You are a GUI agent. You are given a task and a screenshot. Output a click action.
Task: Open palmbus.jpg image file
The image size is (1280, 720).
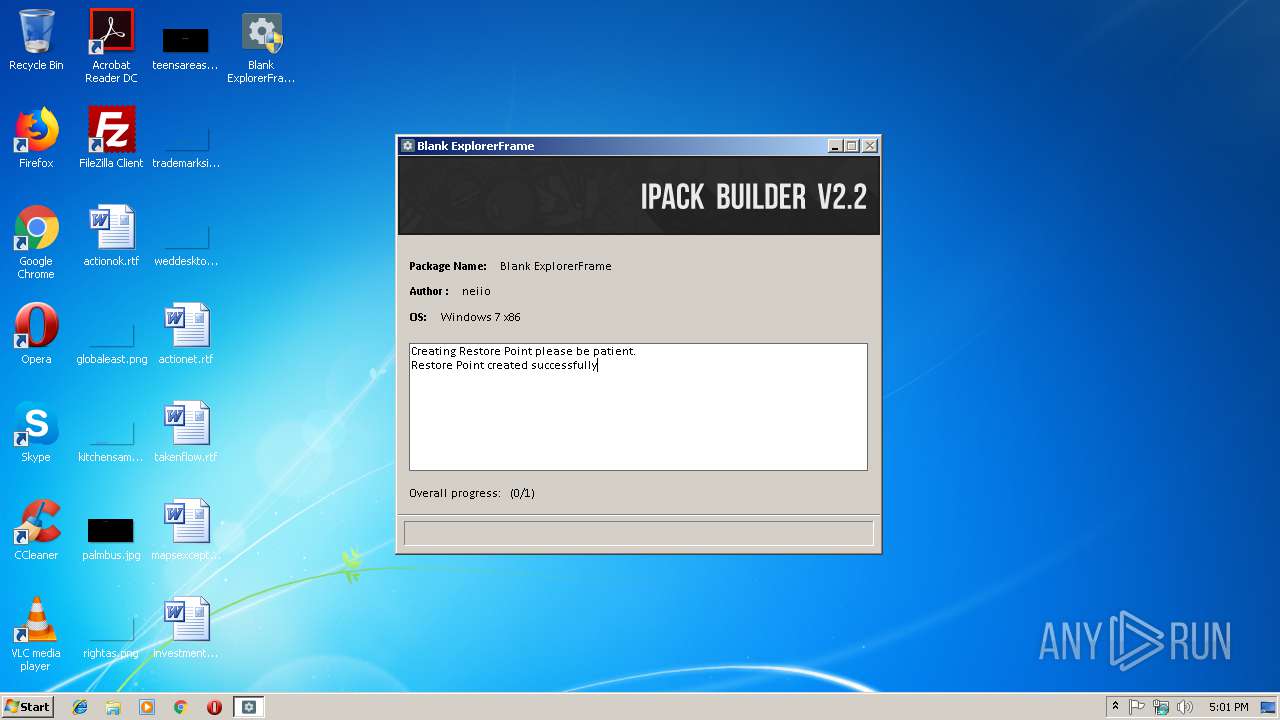pyautogui.click(x=111, y=538)
